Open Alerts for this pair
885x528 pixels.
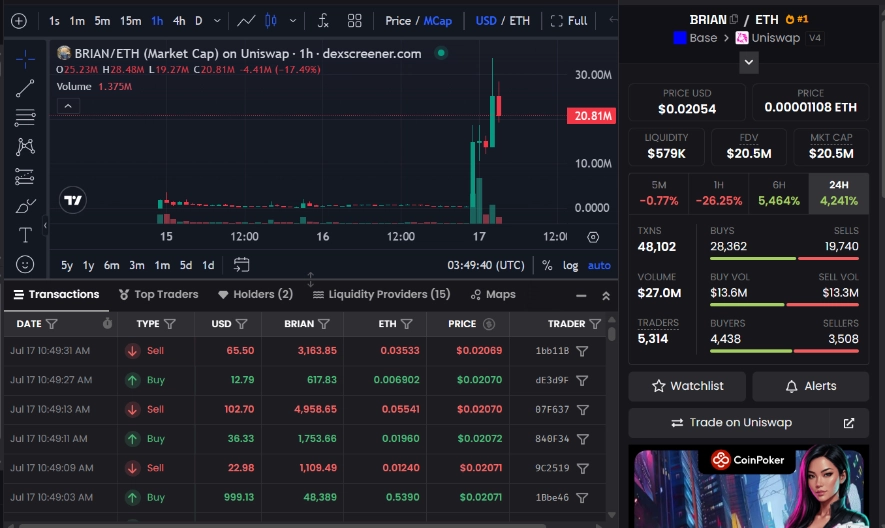click(810, 386)
